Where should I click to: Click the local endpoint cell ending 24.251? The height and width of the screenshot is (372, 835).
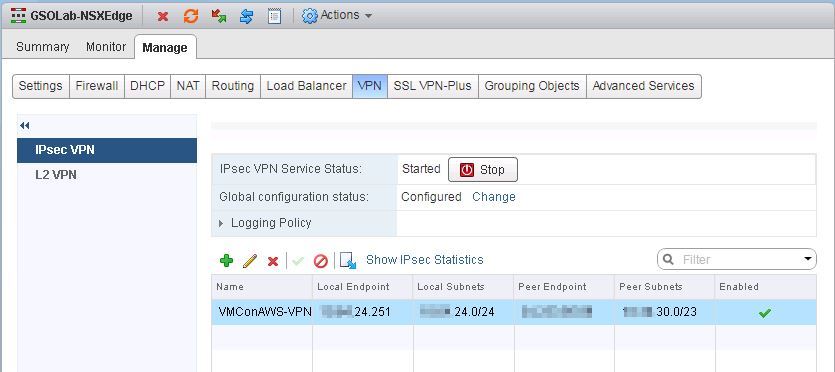[x=362, y=312]
